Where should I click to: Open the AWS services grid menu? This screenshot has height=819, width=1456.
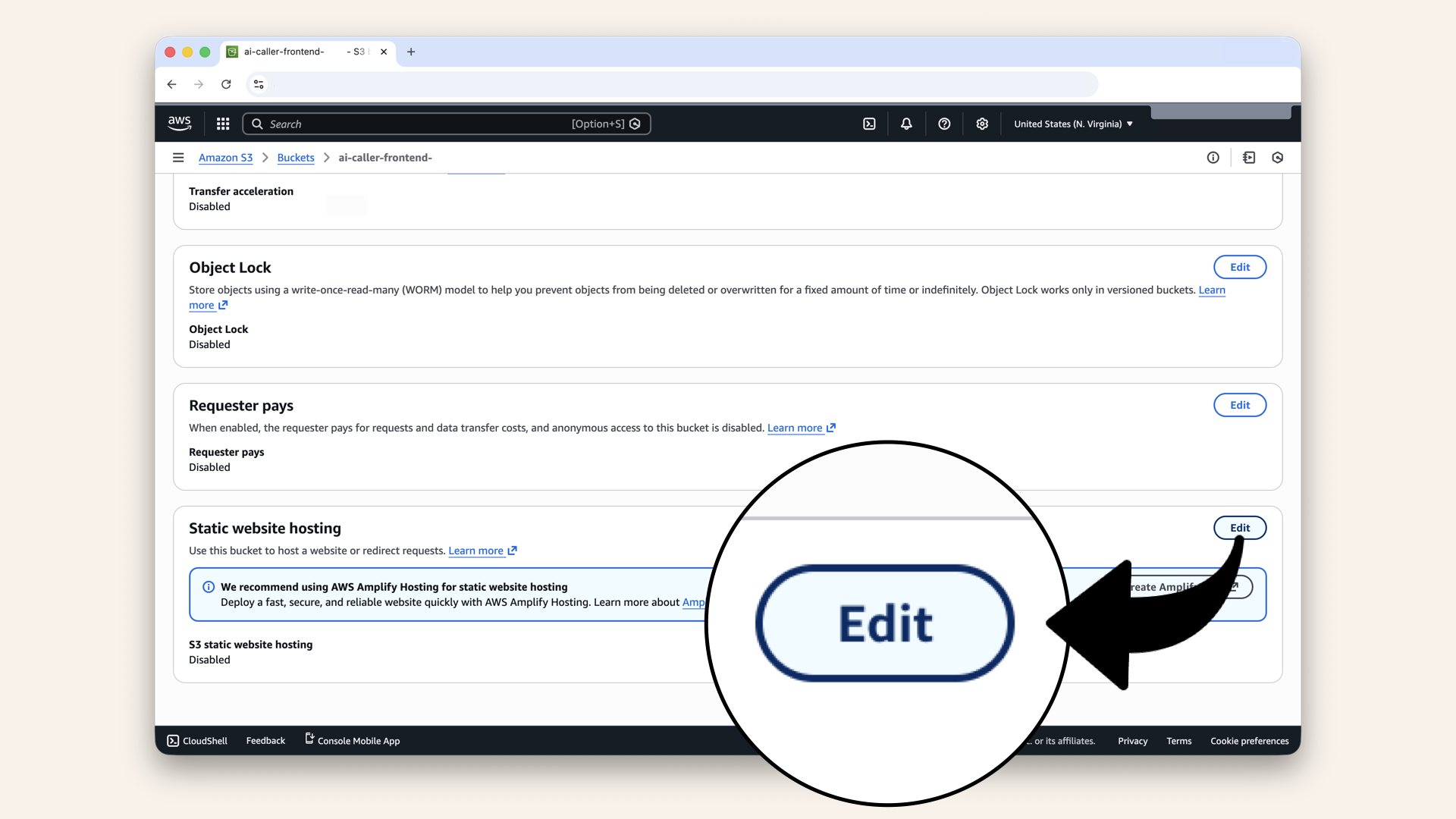coord(222,123)
